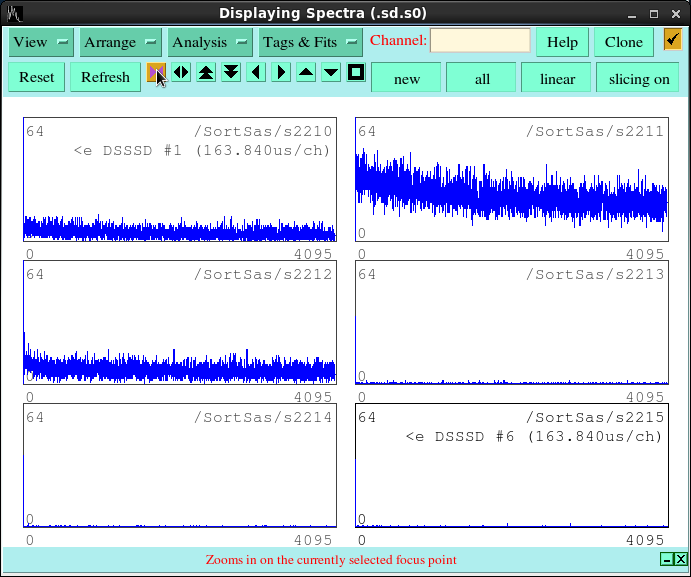Click the Clone button
Viewport: 691px width, 577px height.
click(624, 42)
